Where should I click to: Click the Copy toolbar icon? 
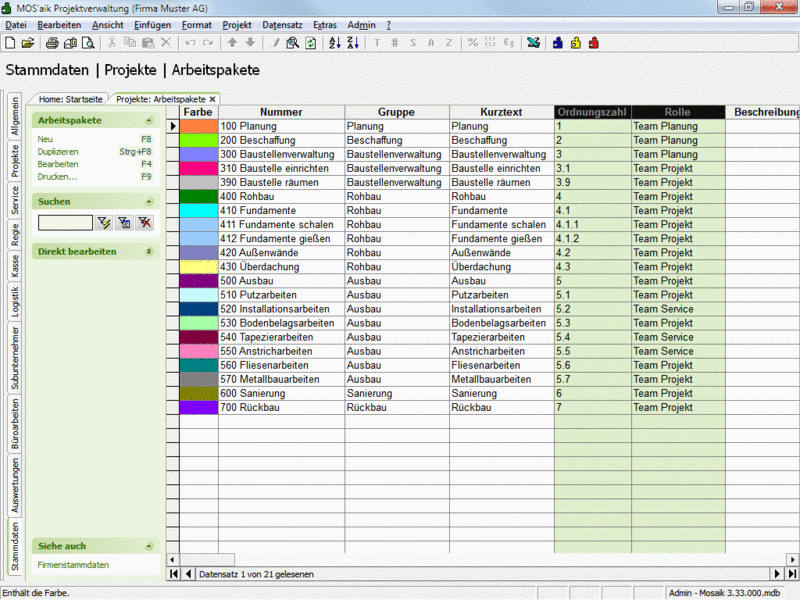(130, 43)
